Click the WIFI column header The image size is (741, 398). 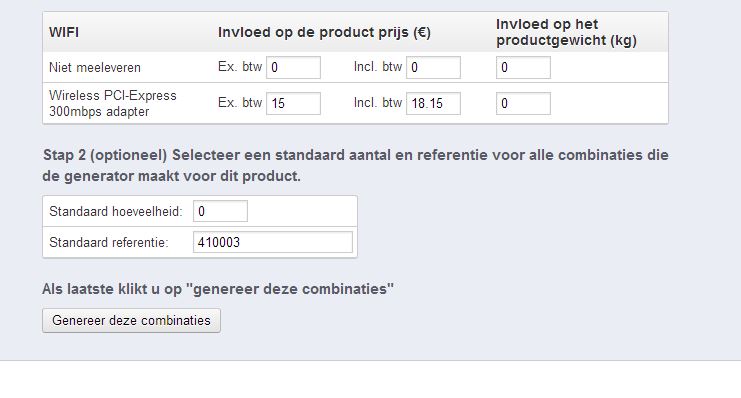pyautogui.click(x=64, y=33)
